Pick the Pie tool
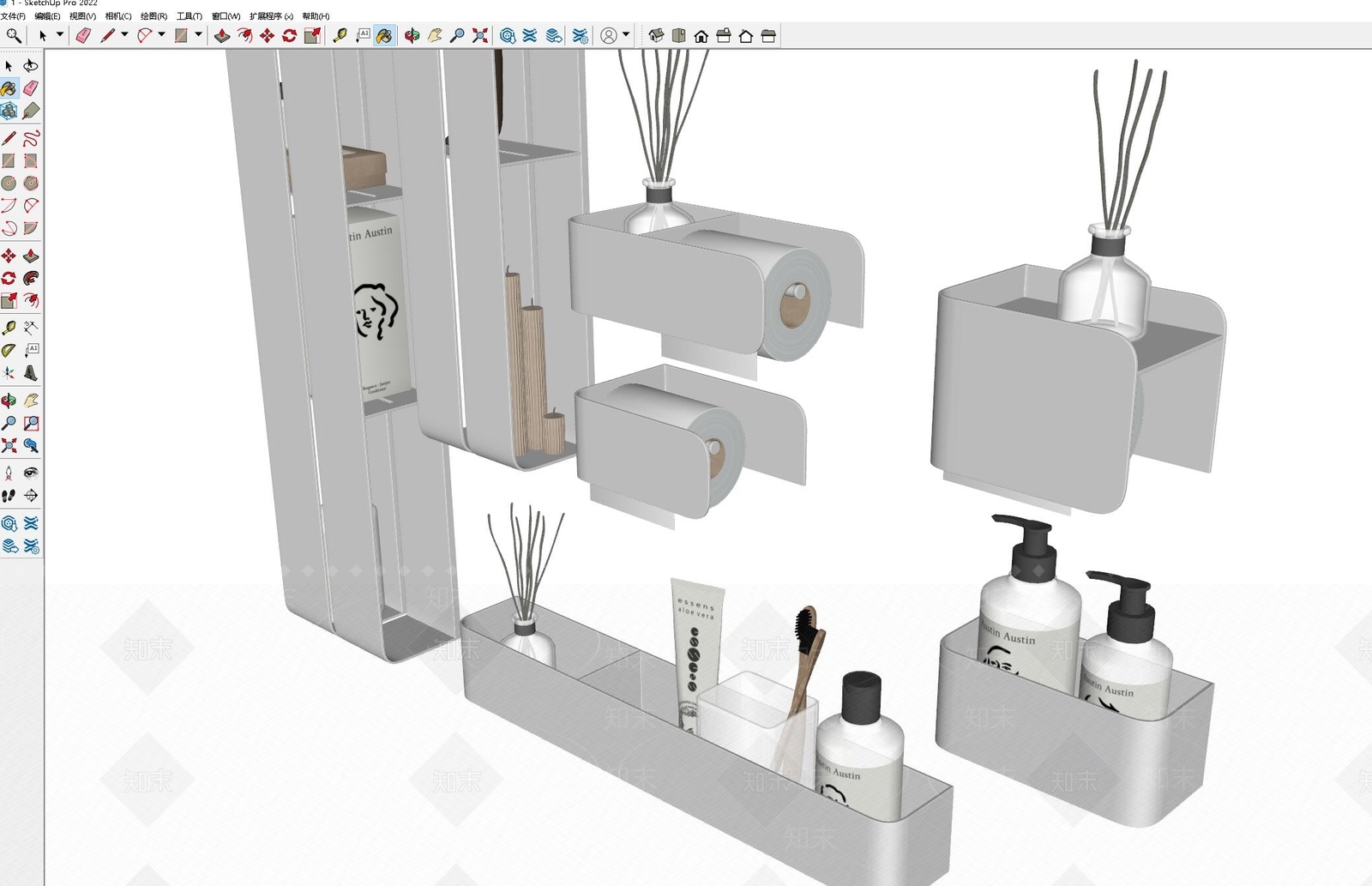The height and width of the screenshot is (886, 1372). point(31,228)
